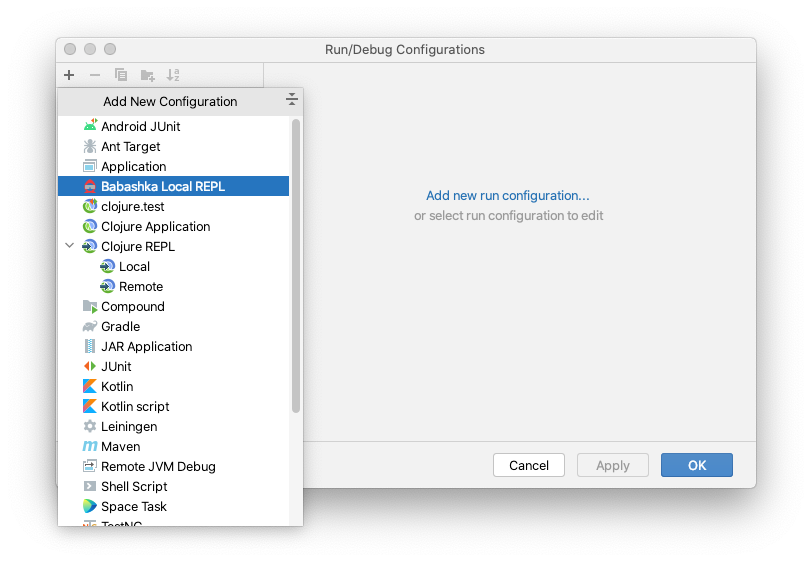Click the Leiningen gear icon
The height and width of the screenshot is (562, 812).
90,426
